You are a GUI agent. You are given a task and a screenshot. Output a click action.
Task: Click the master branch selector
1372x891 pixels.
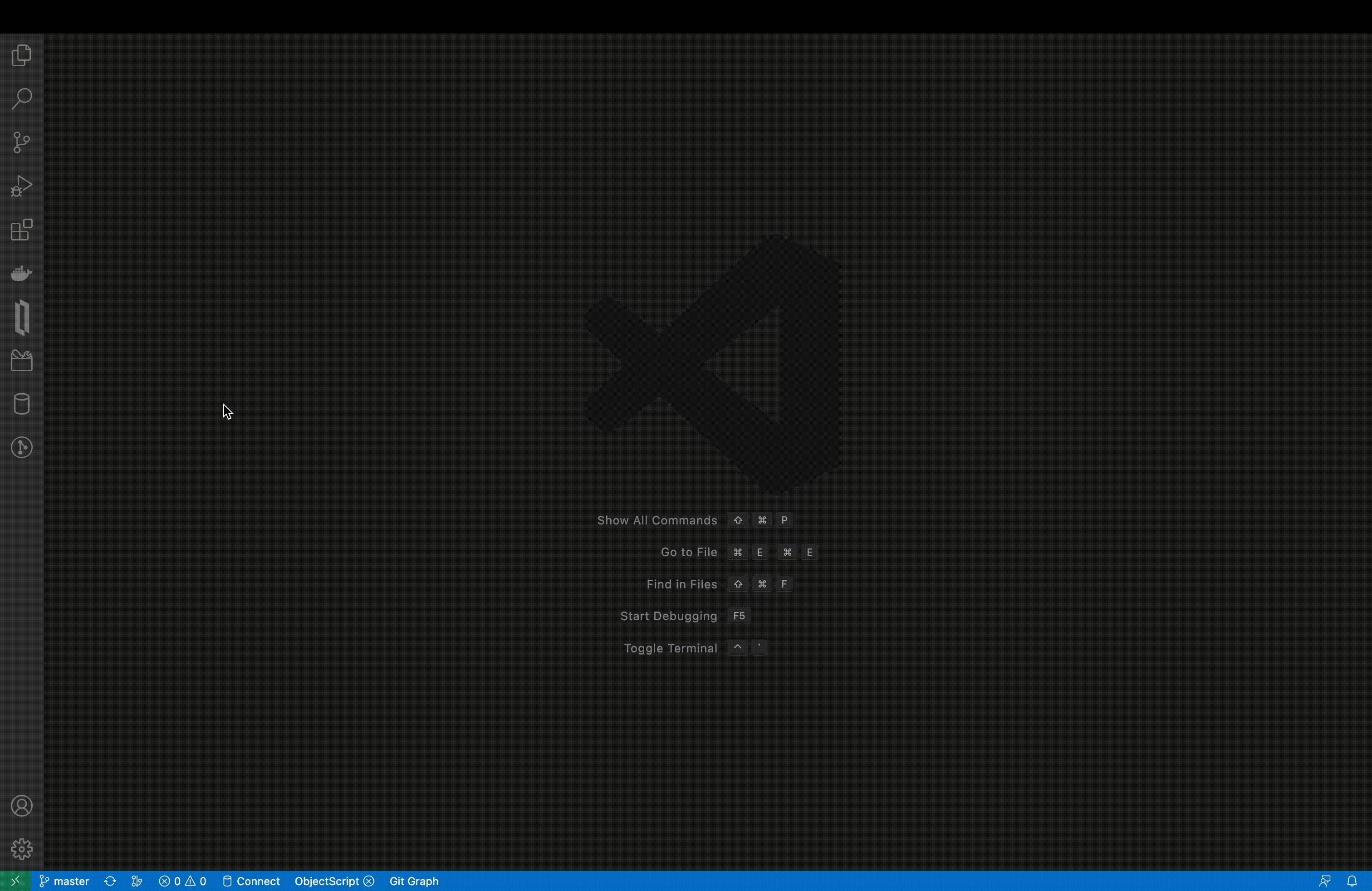tap(64, 881)
